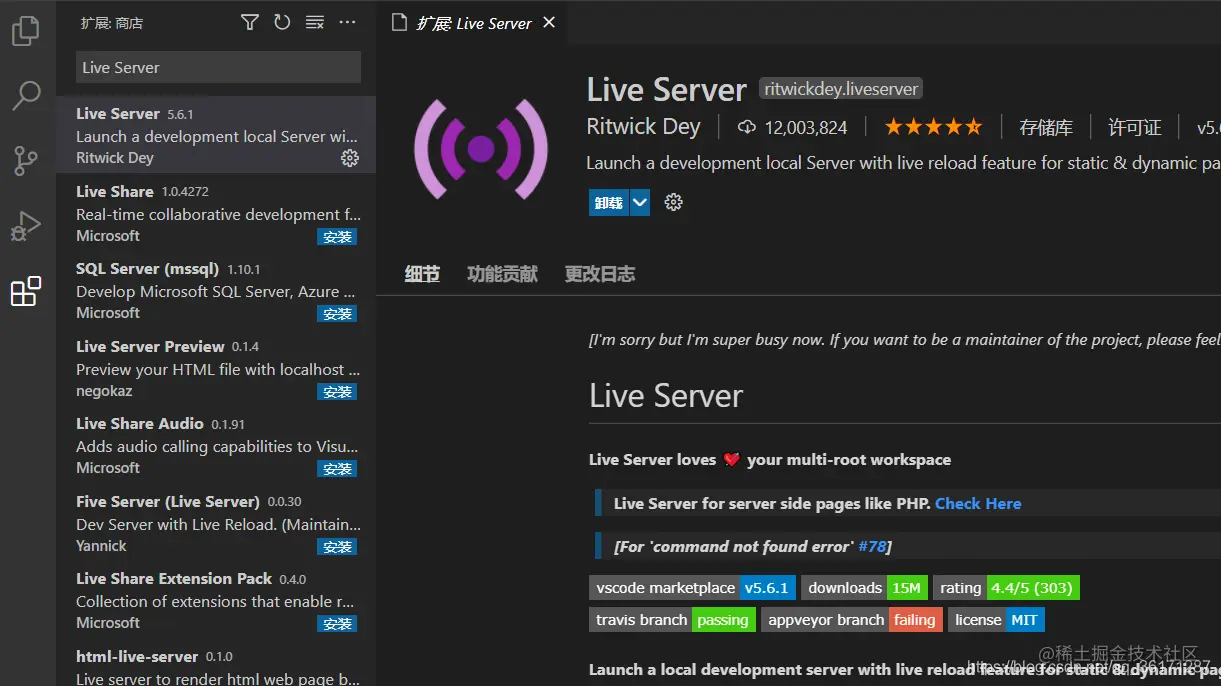Open issue #78 link

click(x=872, y=546)
